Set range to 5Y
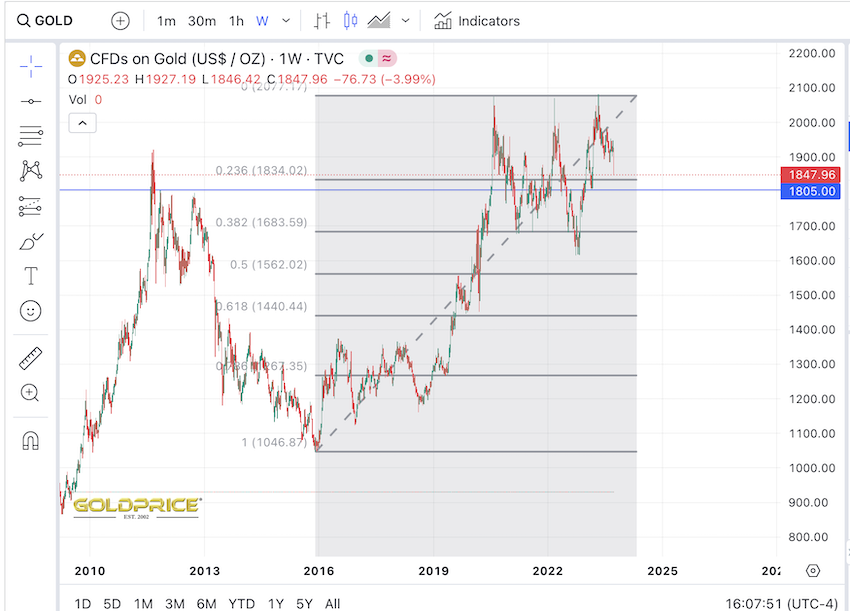This screenshot has width=850, height=611. point(305,603)
